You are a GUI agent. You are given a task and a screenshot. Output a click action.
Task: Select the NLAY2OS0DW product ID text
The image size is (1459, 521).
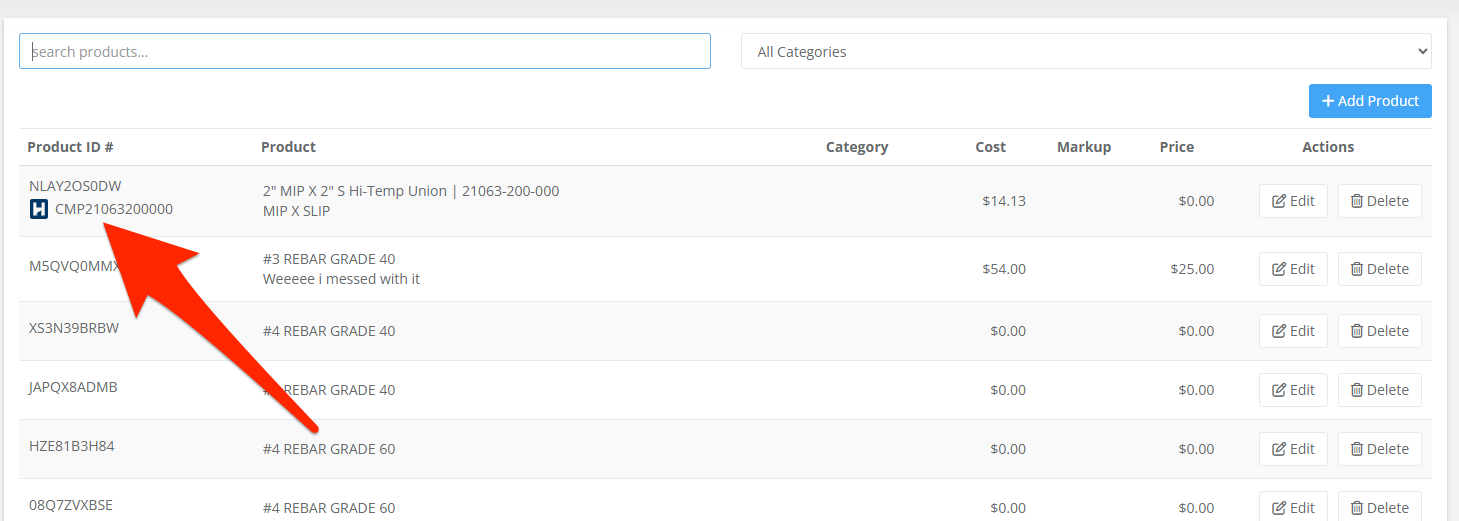point(75,186)
